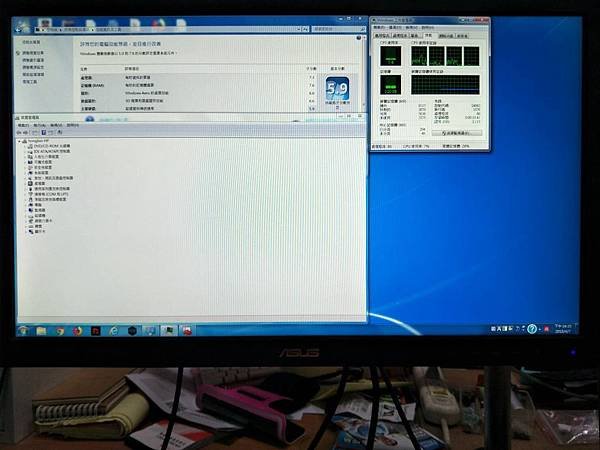Select Task Manager Performance tab
Image resolution: width=600 pixels, height=450 pixels.
point(429,35)
